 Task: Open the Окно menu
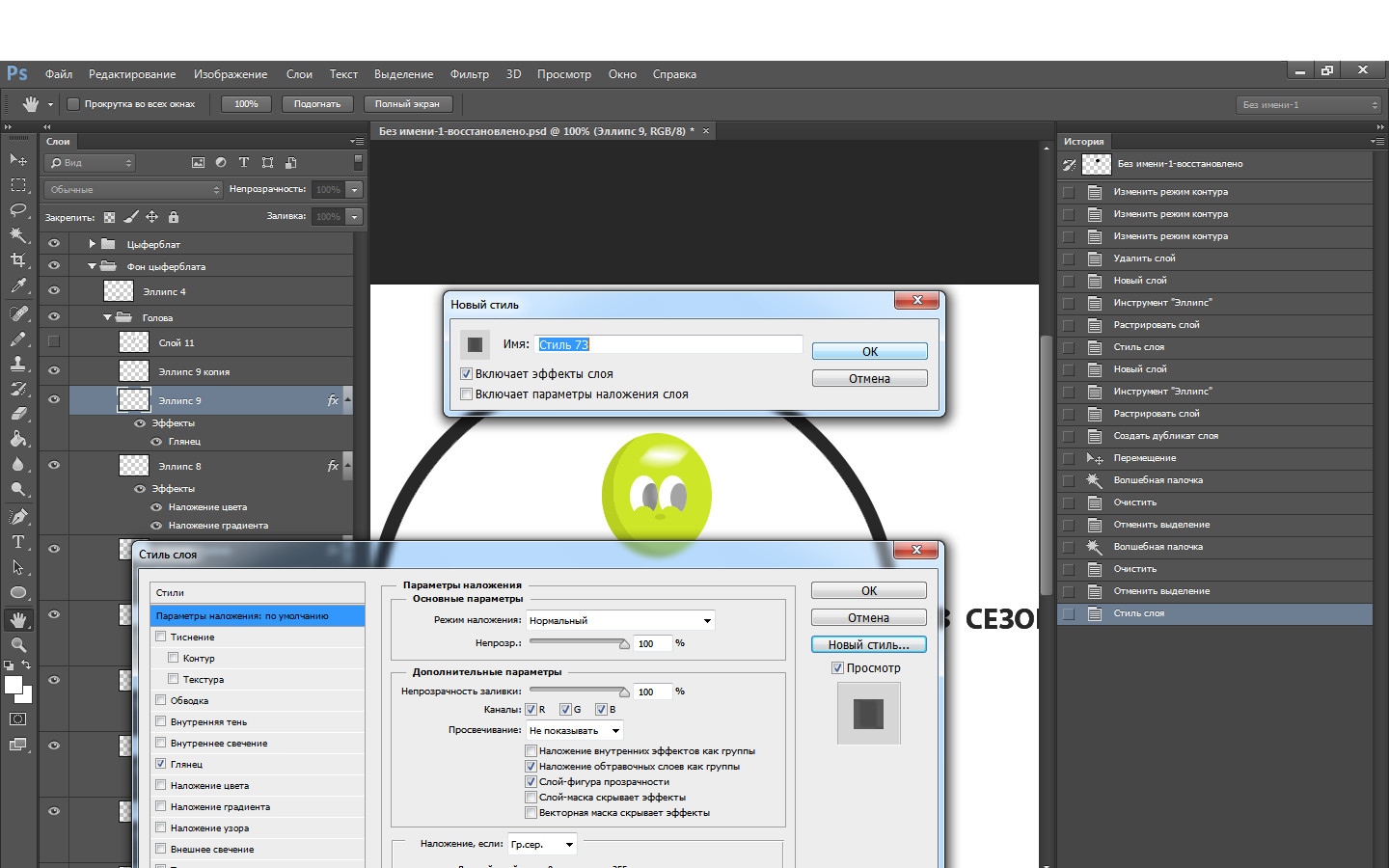[622, 74]
